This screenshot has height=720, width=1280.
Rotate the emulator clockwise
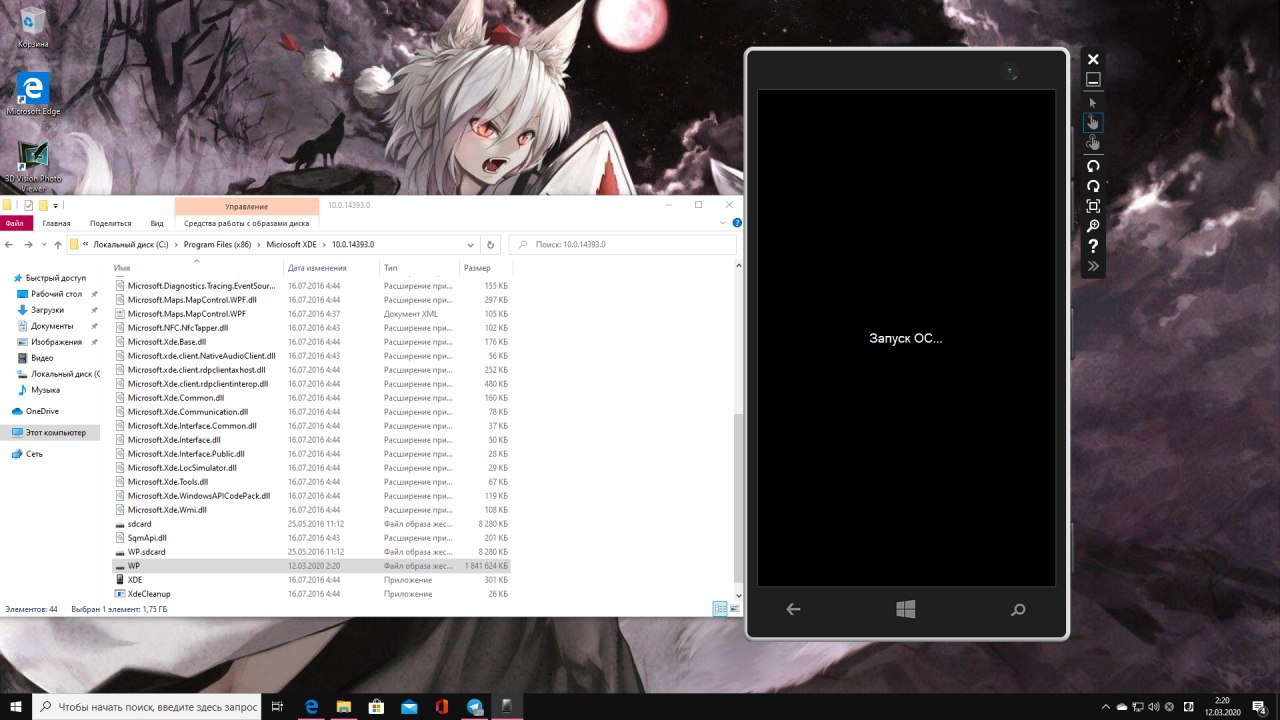click(x=1093, y=186)
